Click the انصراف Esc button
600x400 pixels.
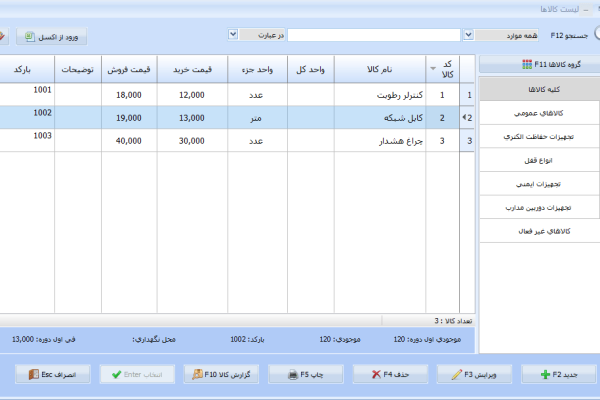pyautogui.click(x=53, y=374)
